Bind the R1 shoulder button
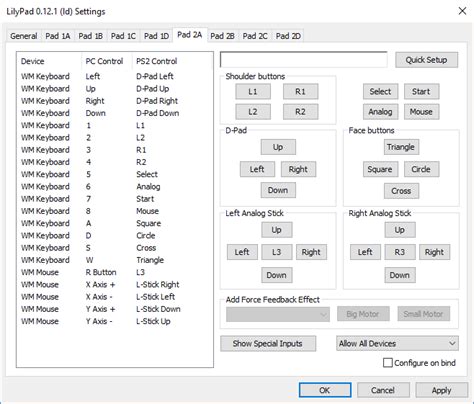 [300, 91]
